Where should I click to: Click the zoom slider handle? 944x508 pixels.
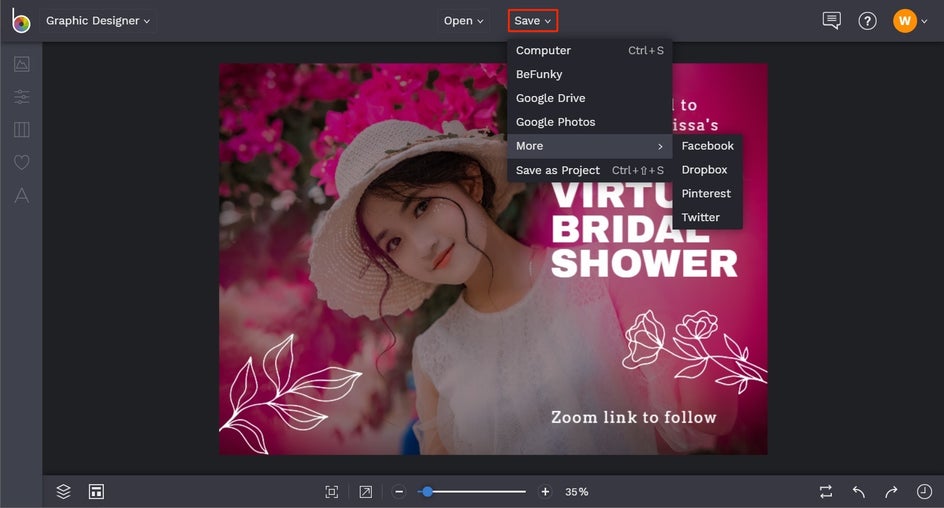[427, 492]
